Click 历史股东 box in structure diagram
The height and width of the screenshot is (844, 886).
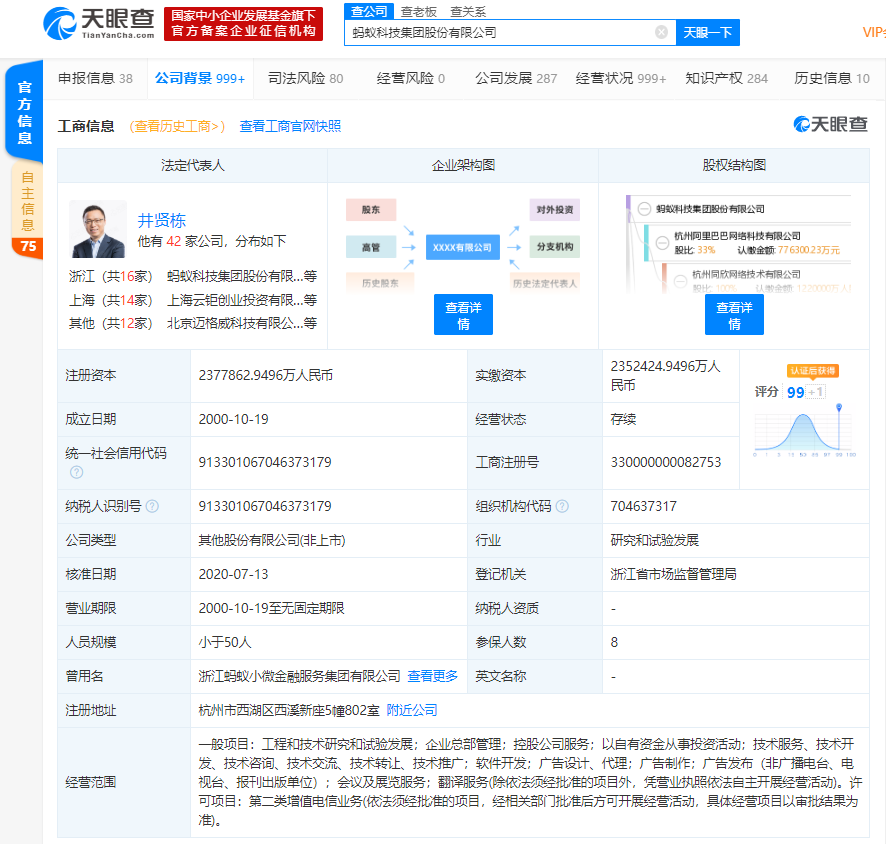(x=380, y=283)
